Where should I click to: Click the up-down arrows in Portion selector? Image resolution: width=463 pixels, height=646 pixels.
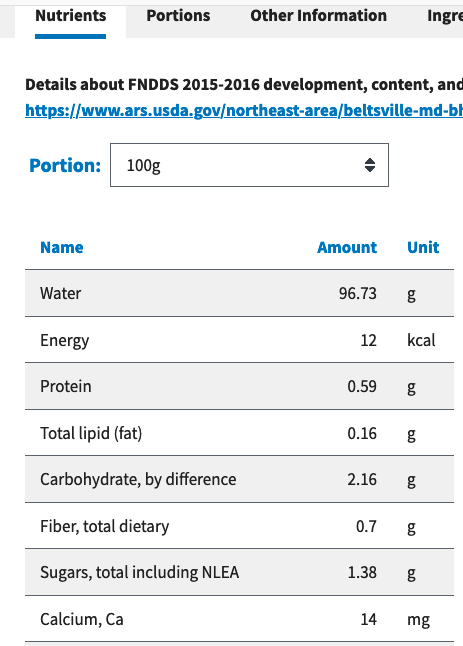[x=370, y=165]
